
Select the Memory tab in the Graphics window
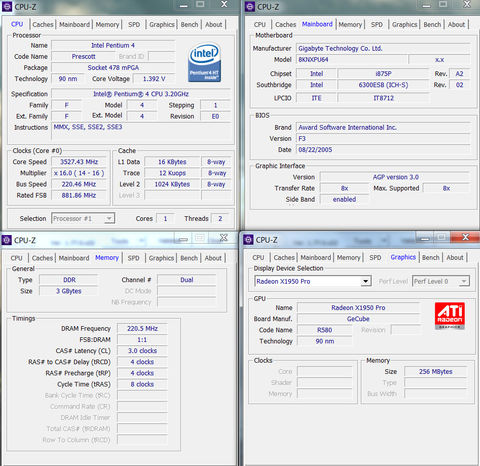348,258
